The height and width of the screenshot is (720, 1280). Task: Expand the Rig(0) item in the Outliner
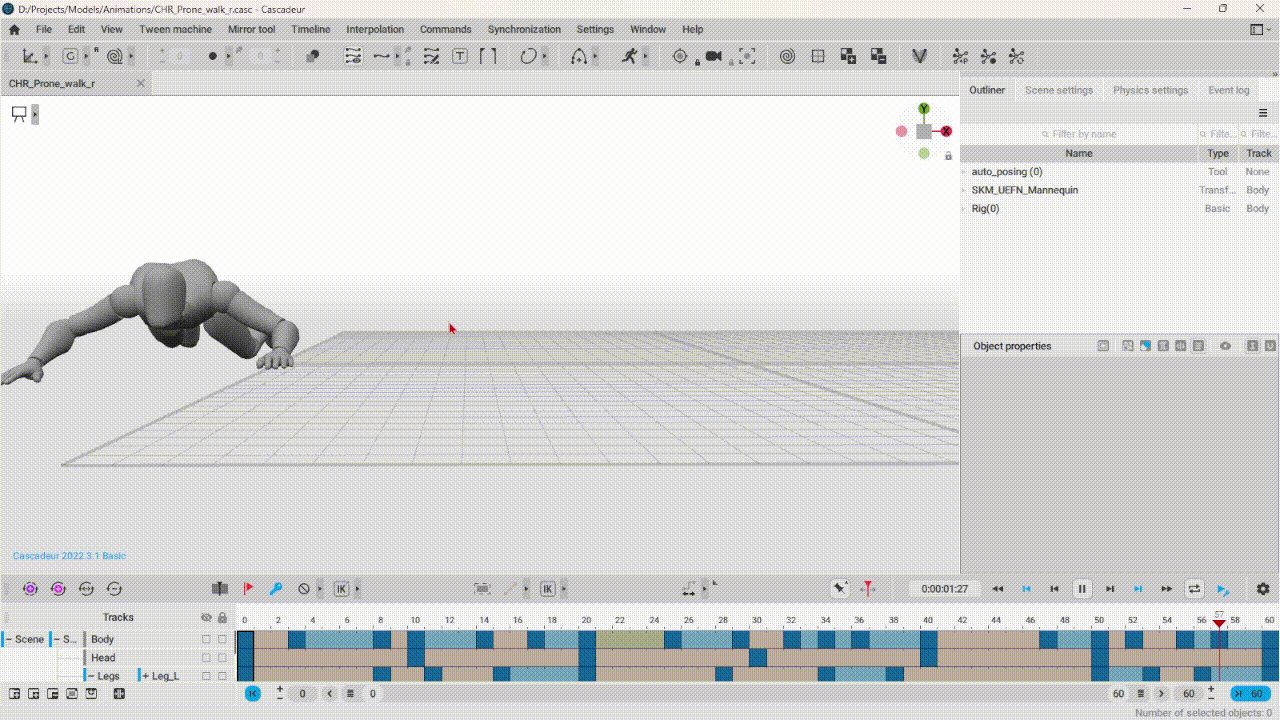click(x=964, y=209)
